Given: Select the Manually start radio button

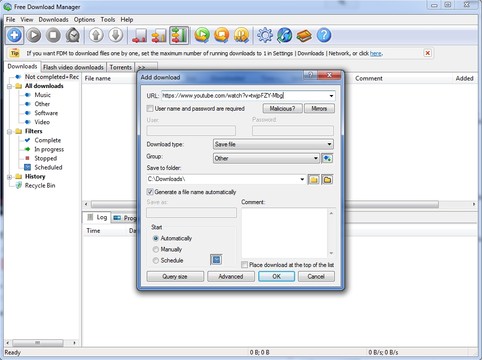Looking at the screenshot, I should coord(156,249).
